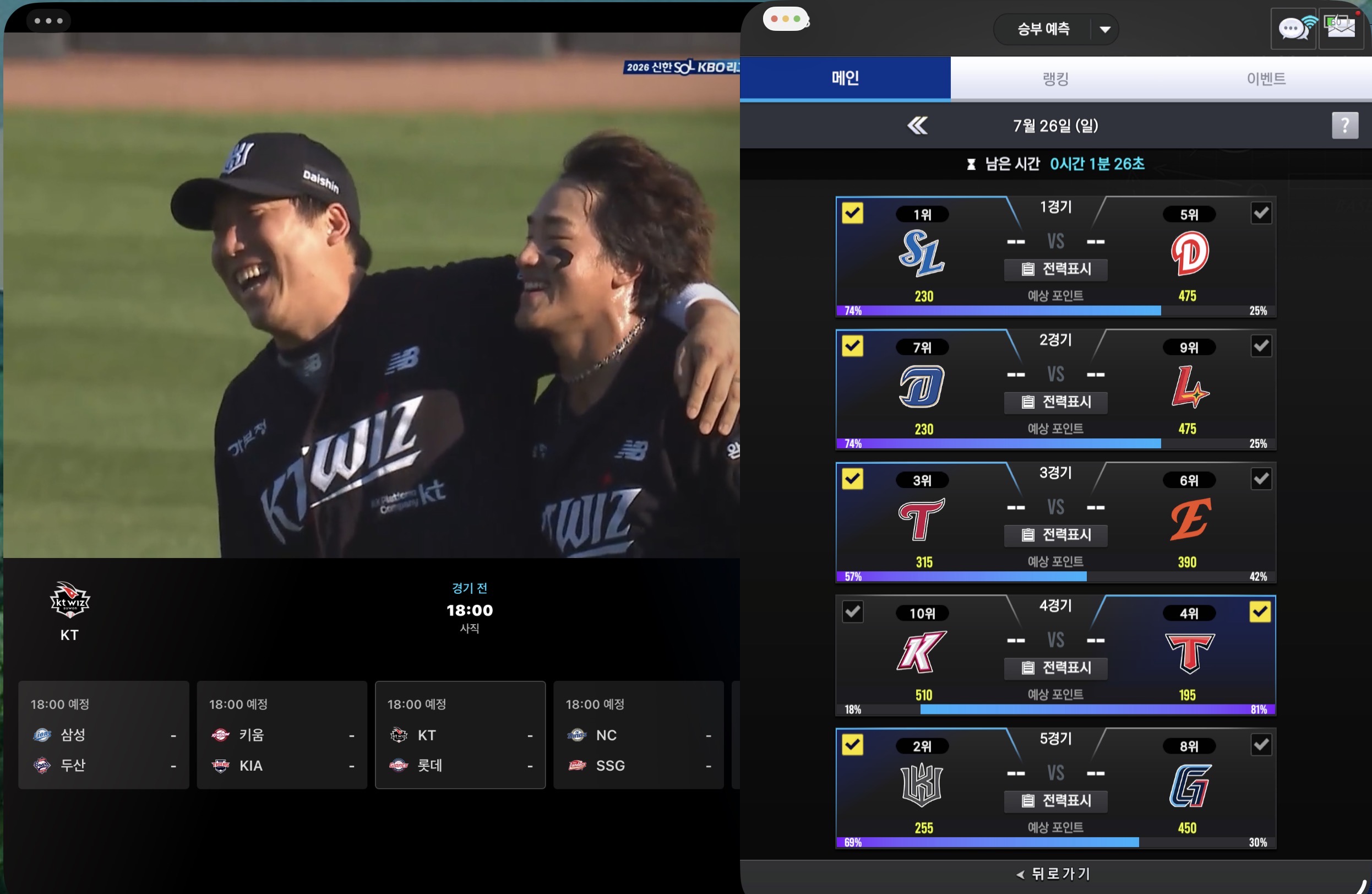Click the Lotte logo in schedule card

click(x=399, y=765)
